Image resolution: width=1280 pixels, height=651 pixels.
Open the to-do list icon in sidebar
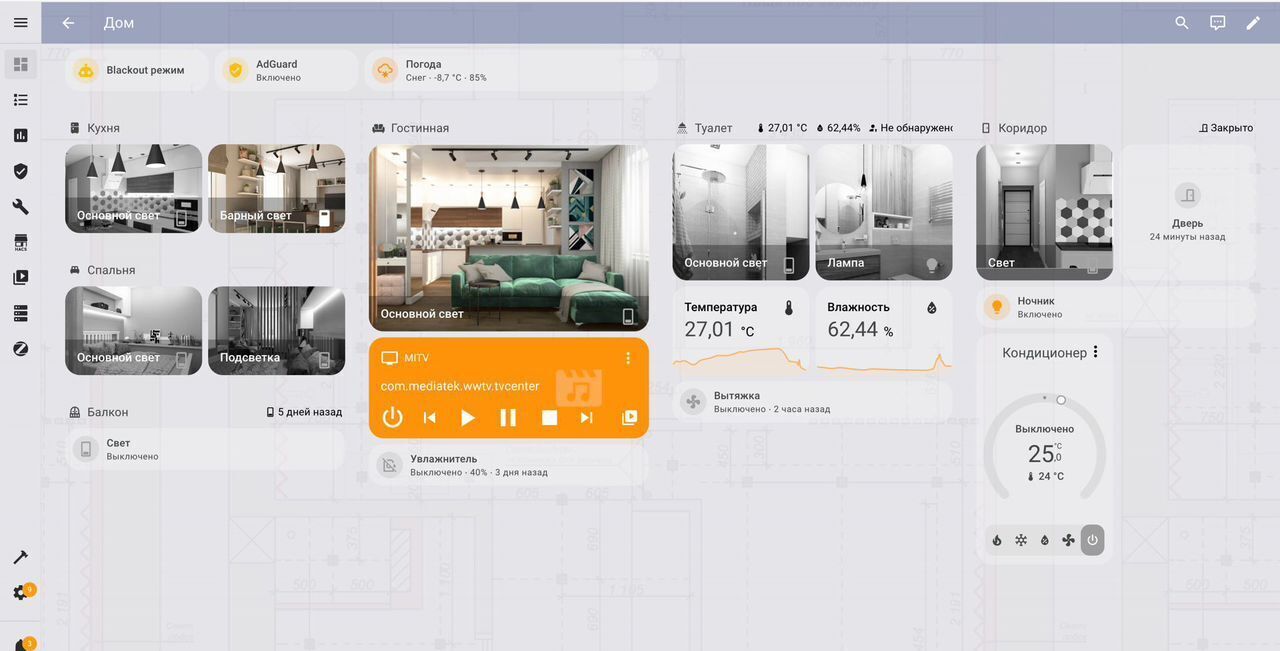(21, 100)
